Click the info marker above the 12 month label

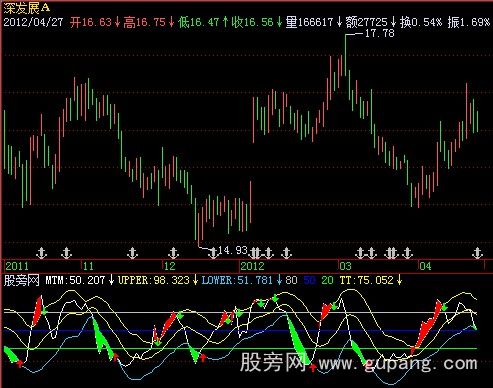pyautogui.click(x=173, y=253)
